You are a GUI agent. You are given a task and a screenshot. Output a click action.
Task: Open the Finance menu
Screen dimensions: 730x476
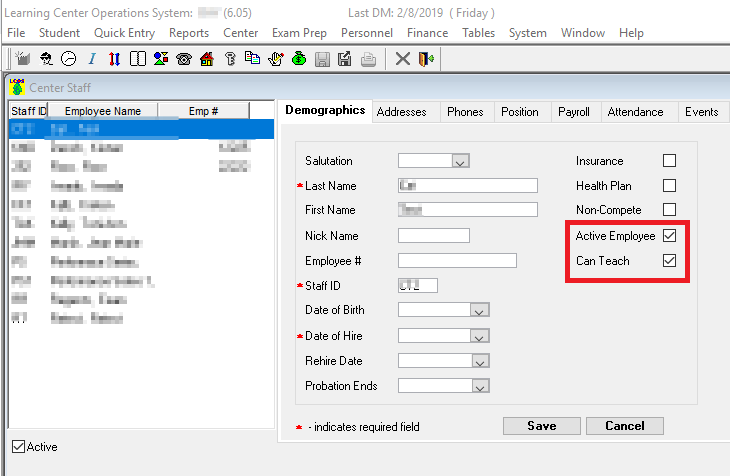pos(427,33)
